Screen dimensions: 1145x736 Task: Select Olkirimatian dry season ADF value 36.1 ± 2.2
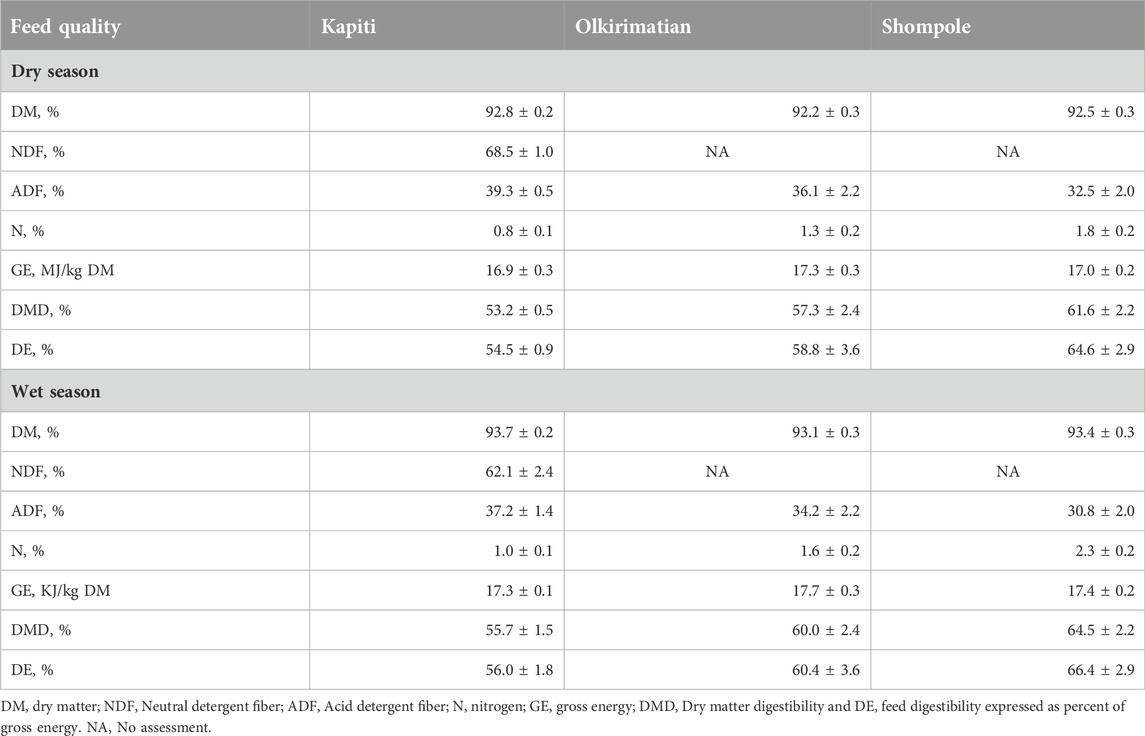pyautogui.click(x=826, y=191)
